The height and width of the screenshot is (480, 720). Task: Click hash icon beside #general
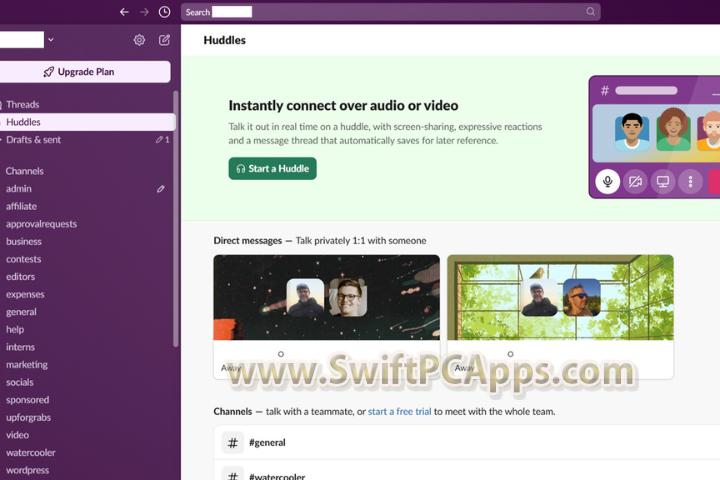233,443
